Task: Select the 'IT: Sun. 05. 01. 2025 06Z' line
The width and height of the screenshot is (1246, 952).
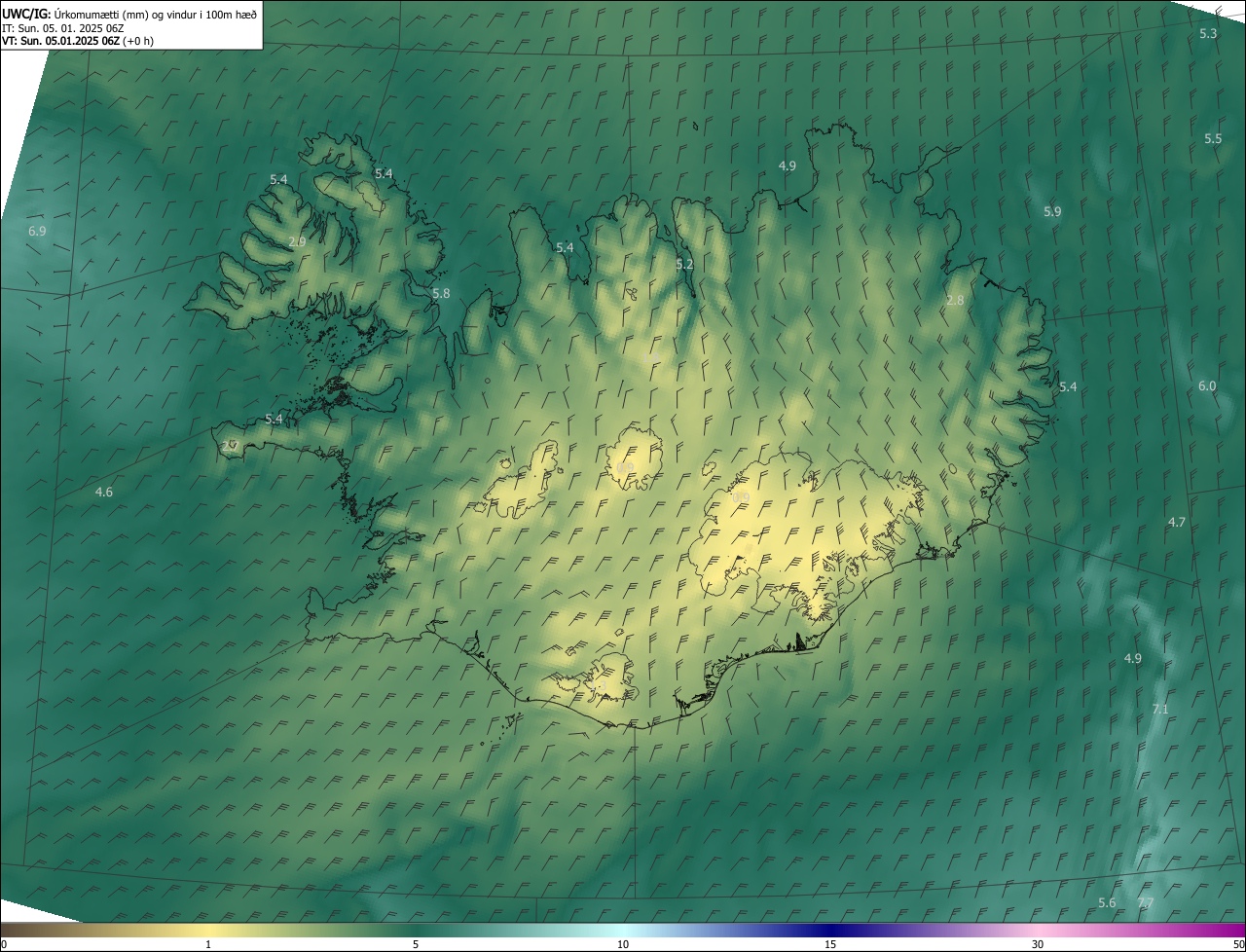Action: 63,27
